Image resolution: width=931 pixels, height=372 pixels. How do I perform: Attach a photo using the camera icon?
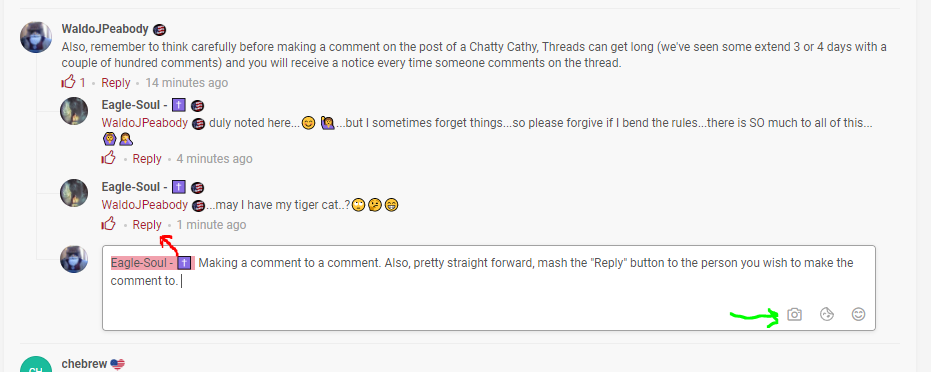click(794, 314)
